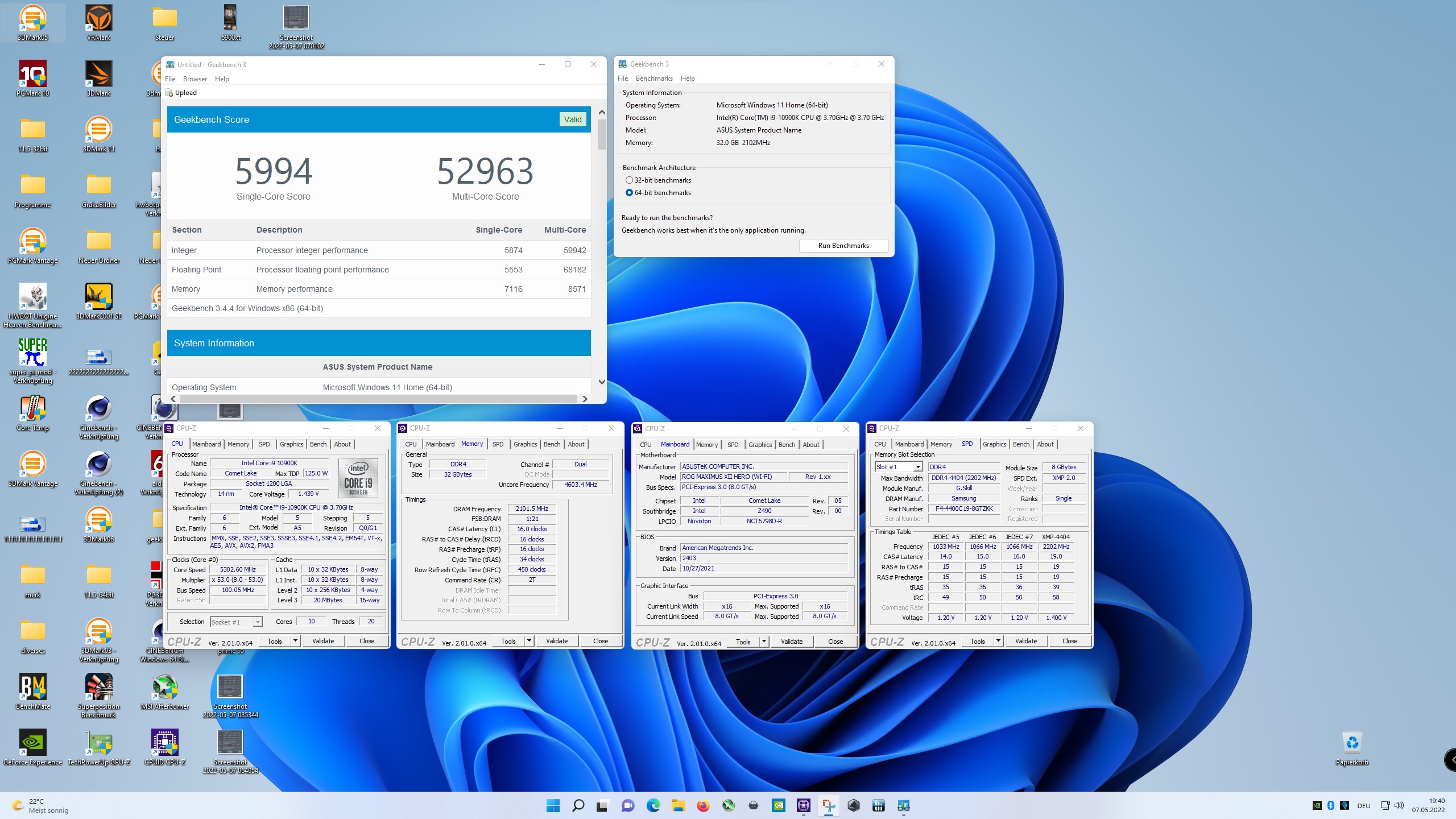The width and height of the screenshot is (1456, 819).
Task: Open the 3DMark03 Verknüpfung desktop shortcut
Action: (x=99, y=640)
